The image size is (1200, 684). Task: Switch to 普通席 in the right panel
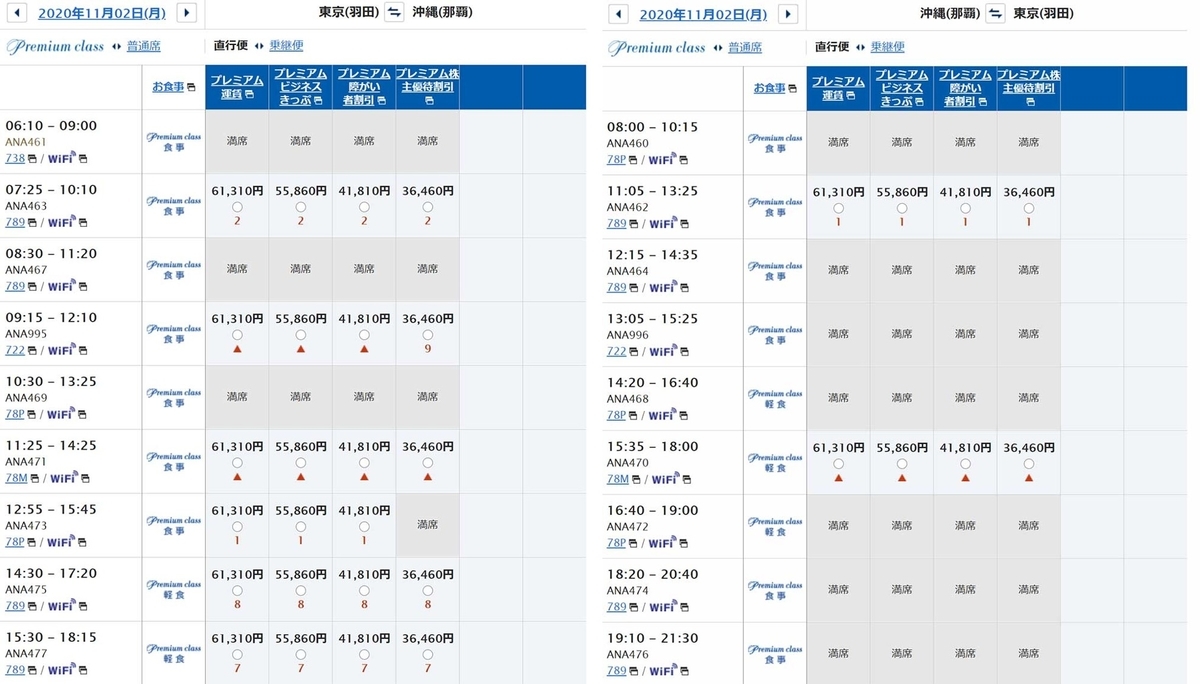[x=745, y=46]
